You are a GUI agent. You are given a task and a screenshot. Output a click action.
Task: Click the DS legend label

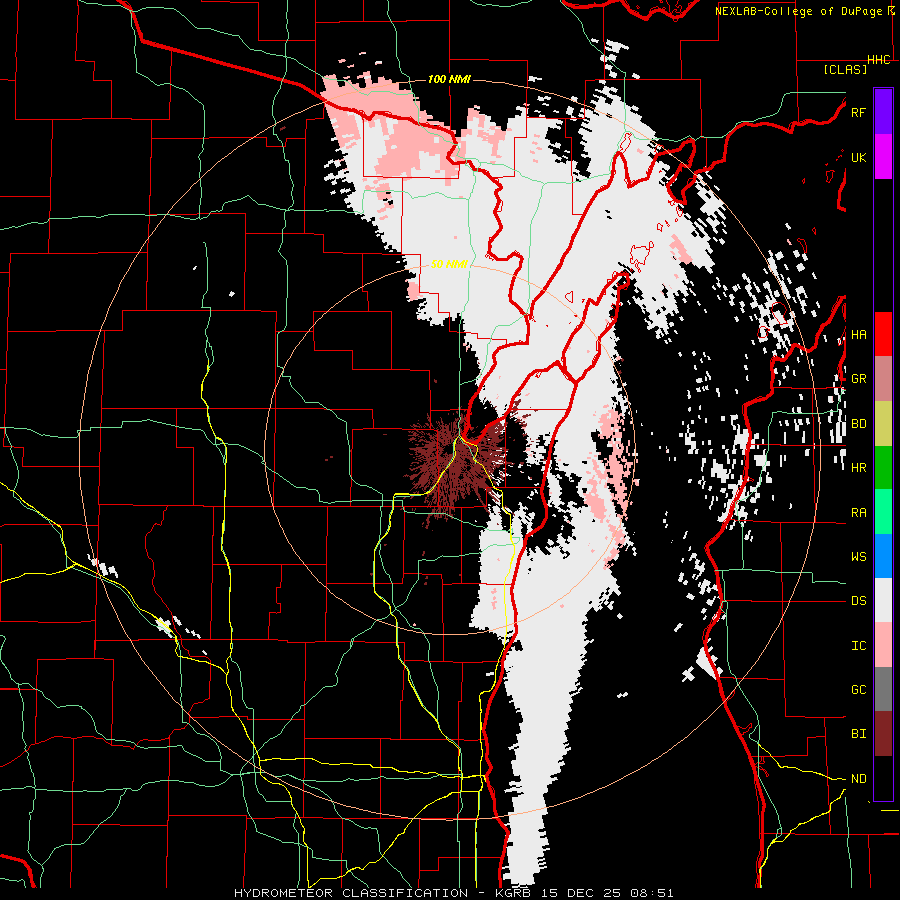858,602
